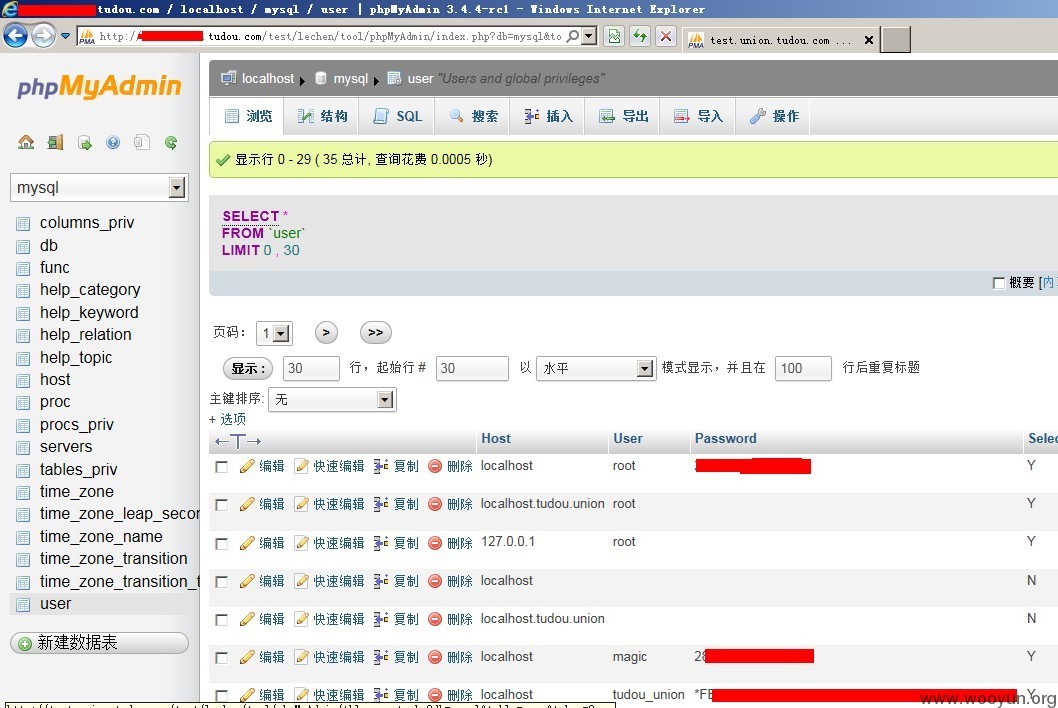Click the browser stop loading X icon

[666, 36]
